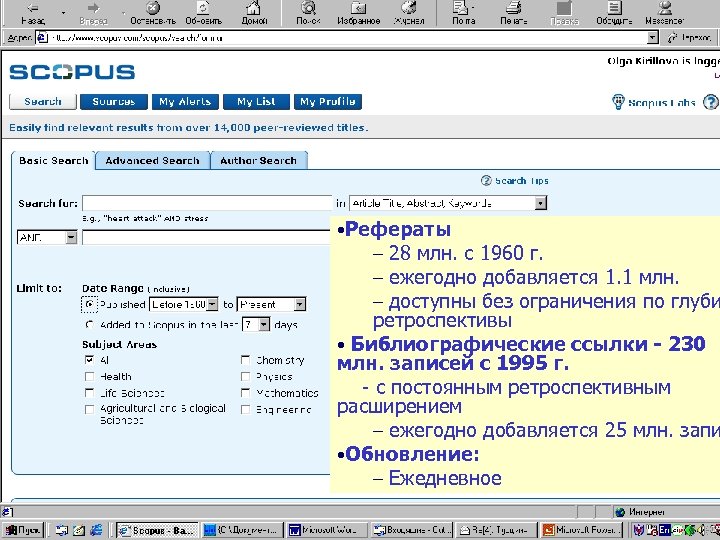Viewport: 720px width, 540px height.
Task: Click the Переход go button
Action: click(x=689, y=38)
